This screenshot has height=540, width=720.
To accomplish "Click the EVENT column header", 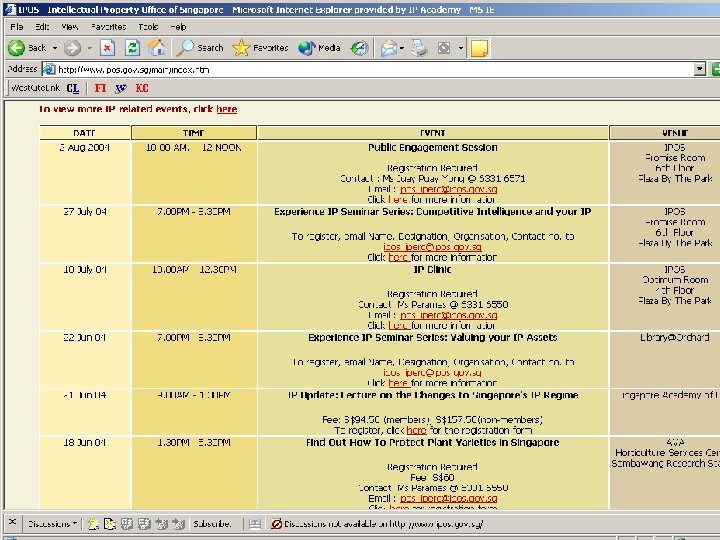I will (x=433, y=133).
